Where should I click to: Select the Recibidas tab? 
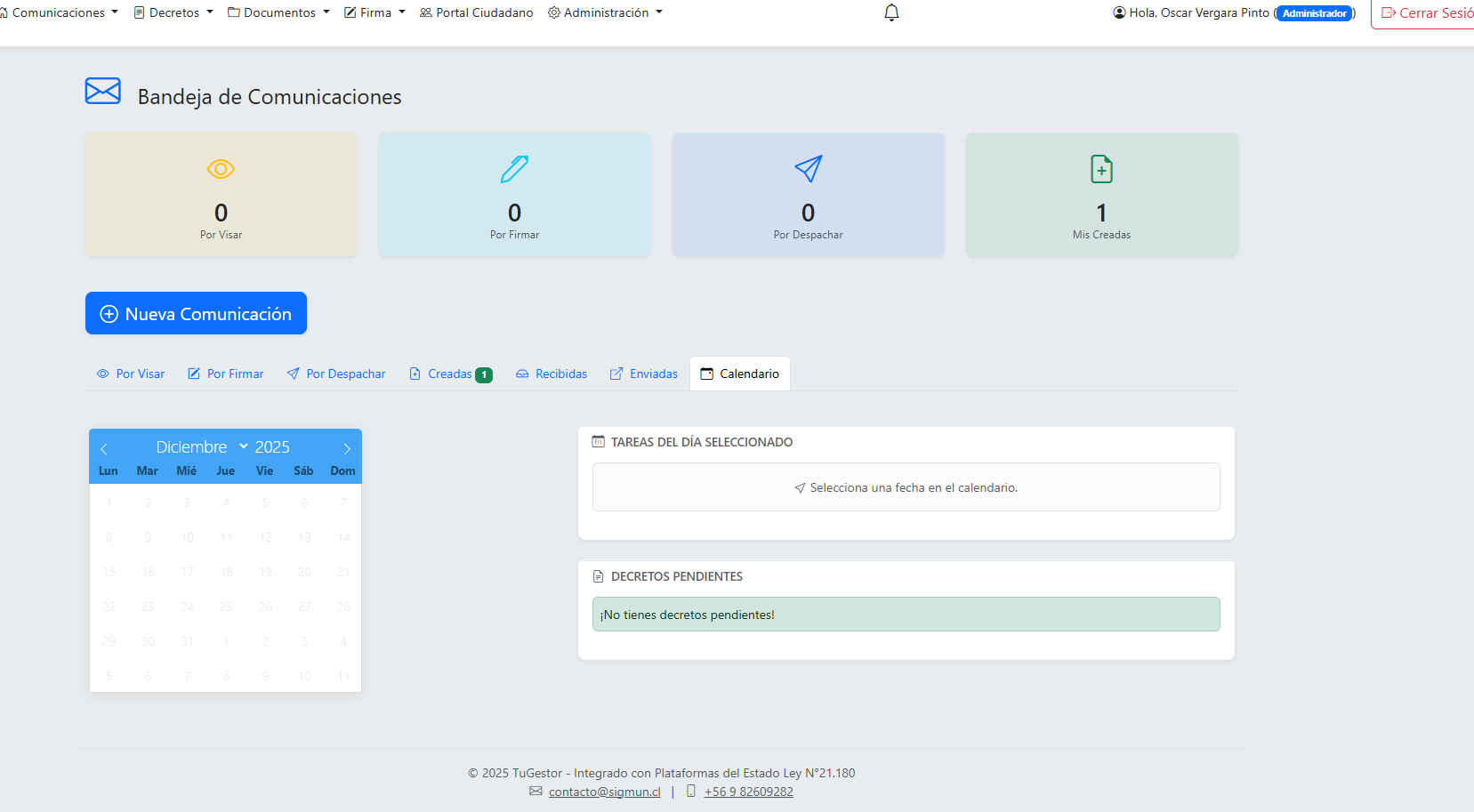point(552,374)
